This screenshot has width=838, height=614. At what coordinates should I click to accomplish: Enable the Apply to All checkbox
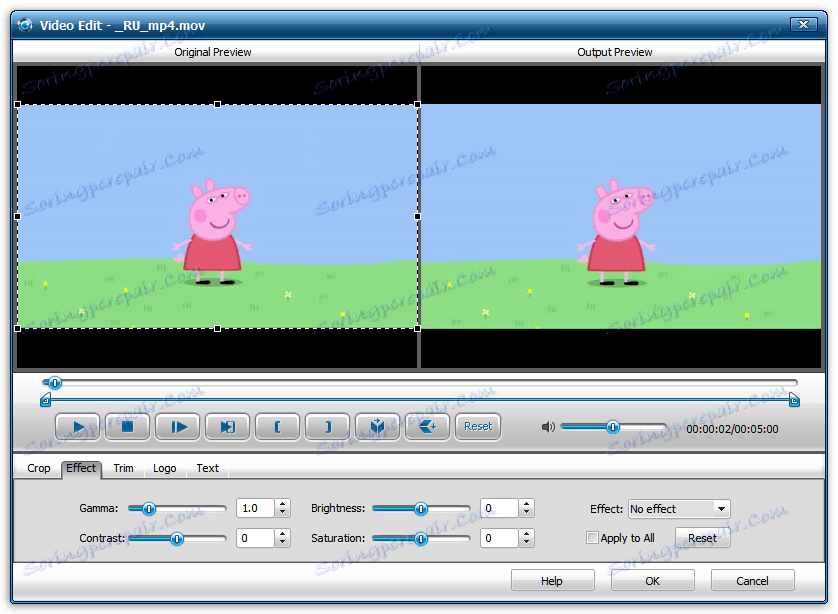(x=592, y=538)
